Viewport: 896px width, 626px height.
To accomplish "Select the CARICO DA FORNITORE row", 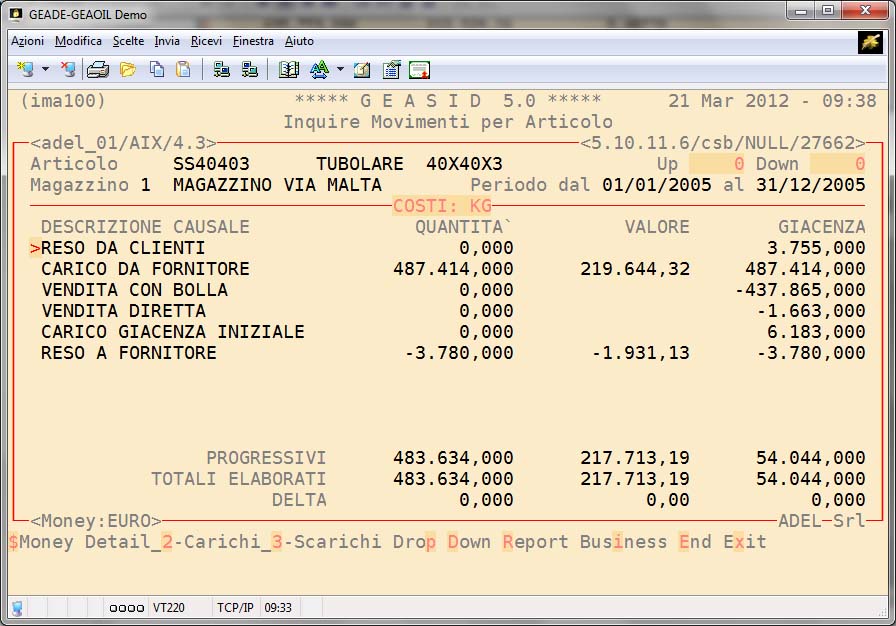I will click(145, 269).
